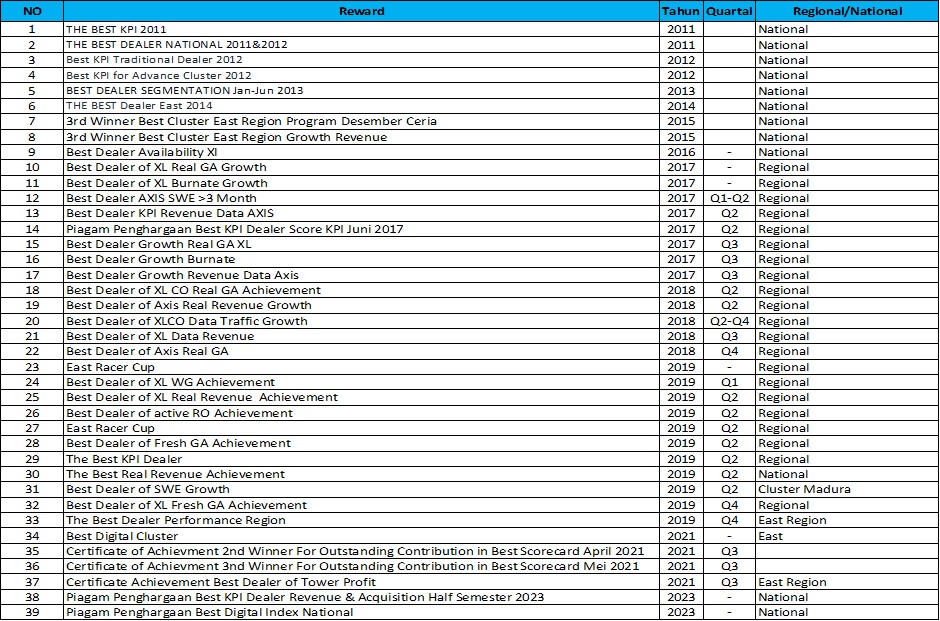The height and width of the screenshot is (621, 940).
Task: Select the year 2016 cell
Action: (x=681, y=152)
